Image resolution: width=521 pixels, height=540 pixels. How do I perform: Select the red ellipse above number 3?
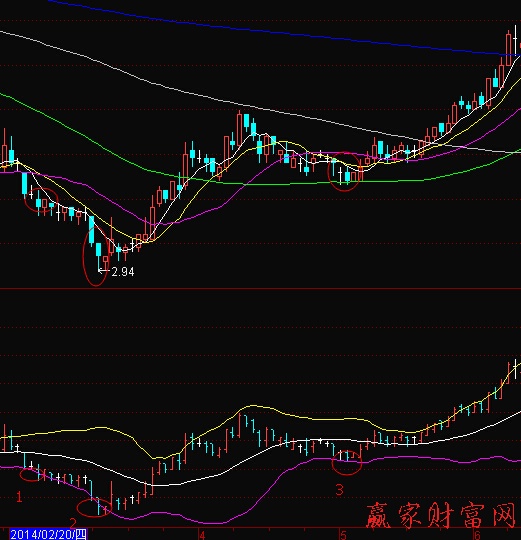click(347, 463)
